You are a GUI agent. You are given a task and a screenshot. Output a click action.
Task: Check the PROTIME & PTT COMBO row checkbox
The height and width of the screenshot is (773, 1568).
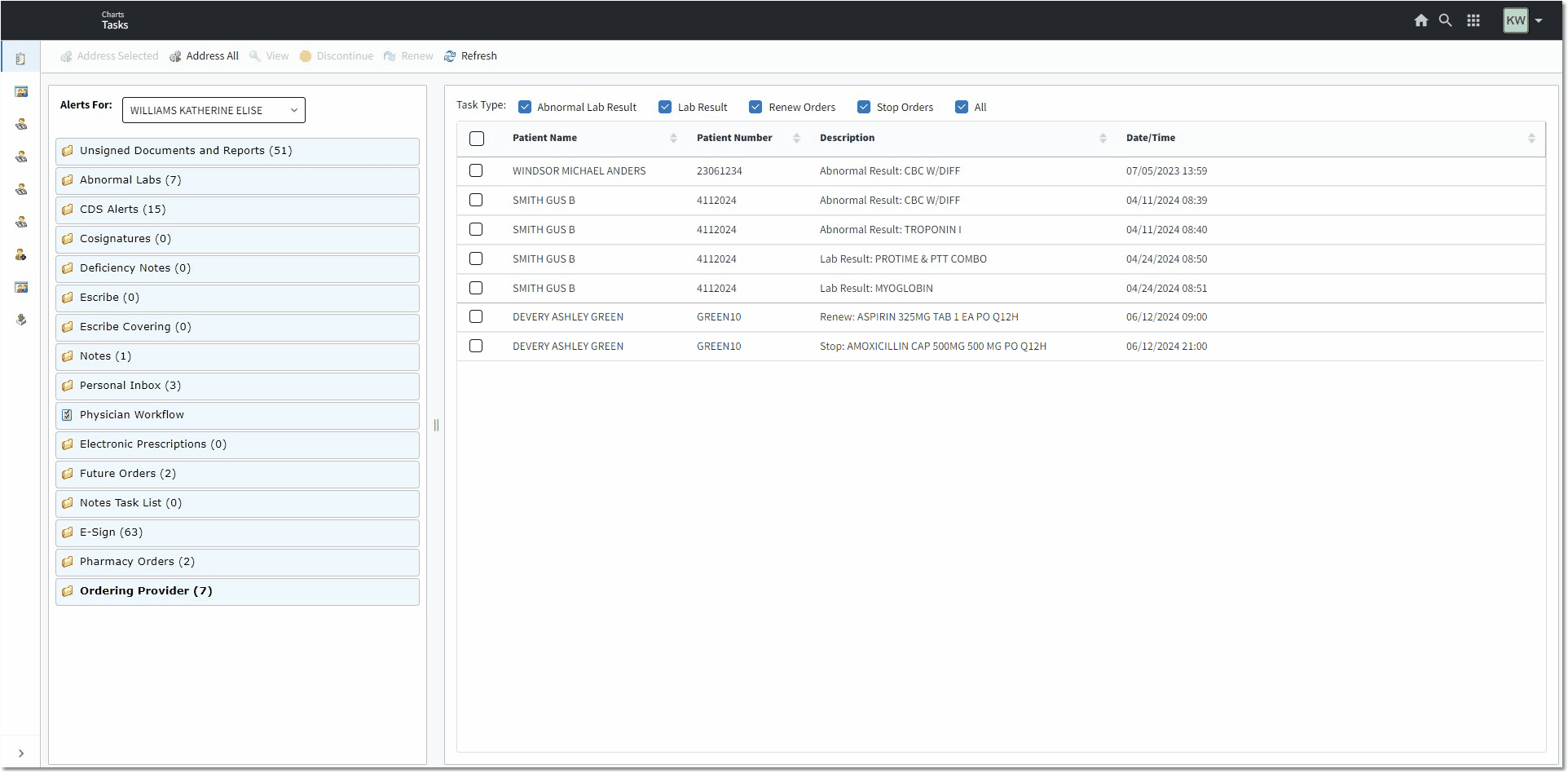pos(476,258)
